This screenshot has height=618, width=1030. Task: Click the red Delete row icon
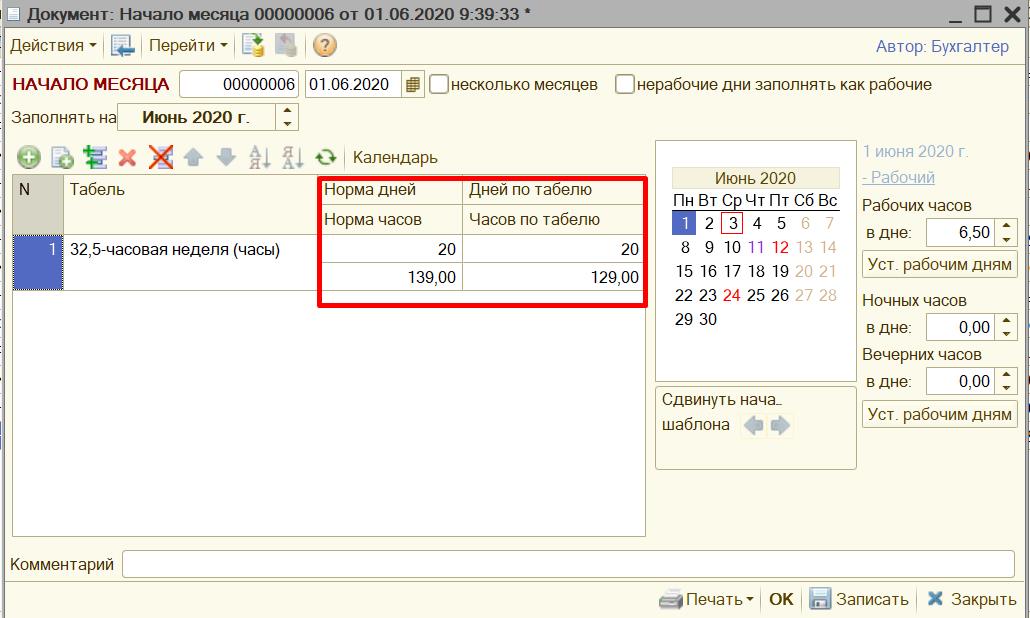point(127,157)
